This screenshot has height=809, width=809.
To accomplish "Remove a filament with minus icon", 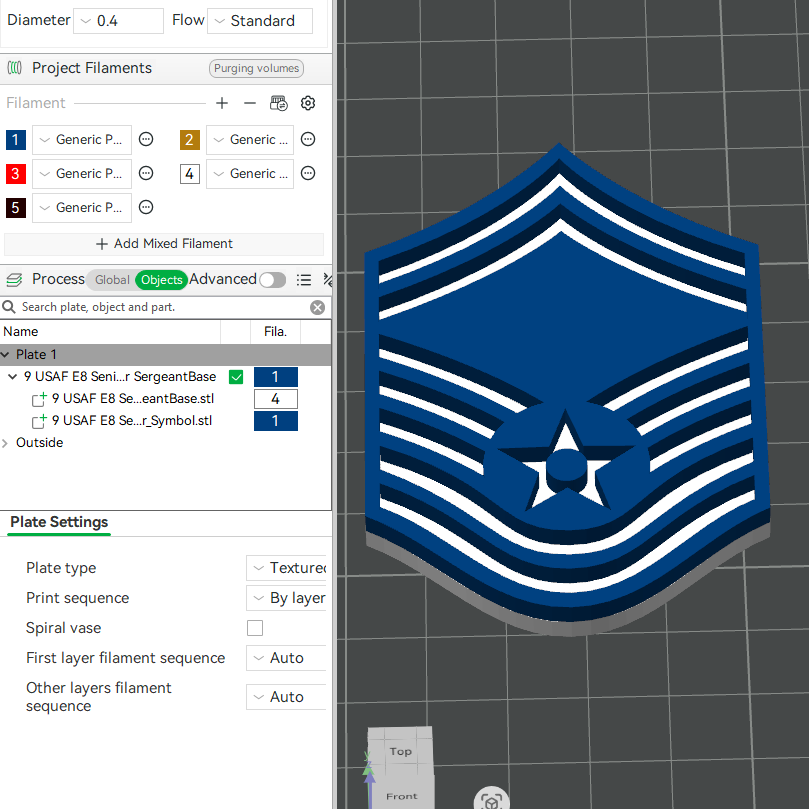I will (x=250, y=103).
